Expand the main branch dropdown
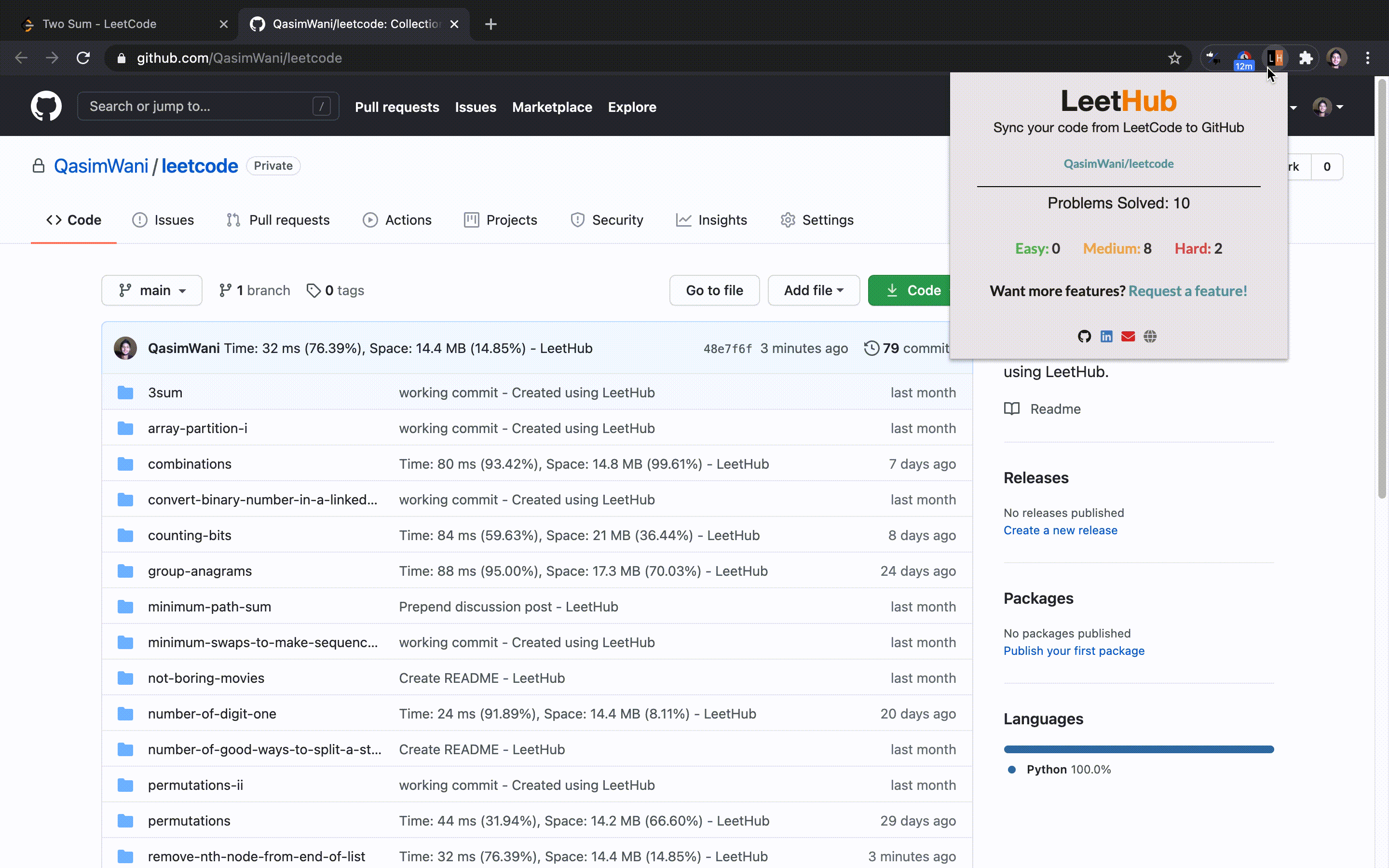Screen dimensions: 1389x868 [151, 290]
